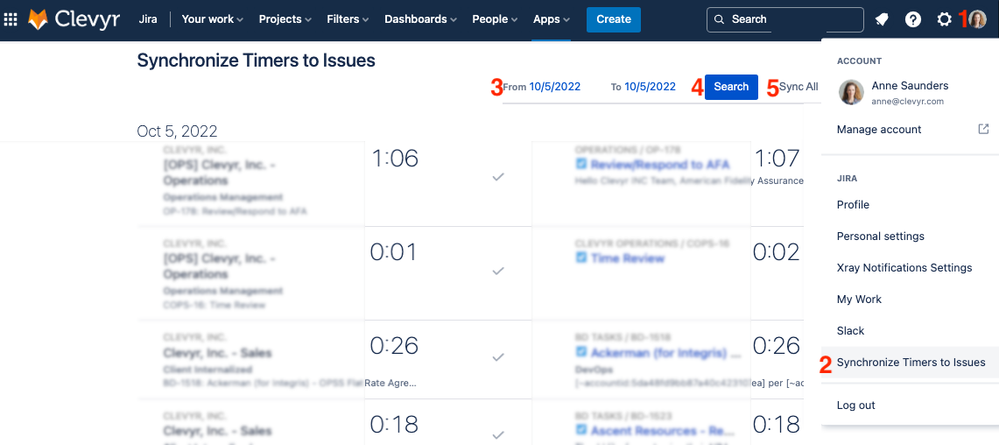Click the 0:01 timer duration

(x=394, y=252)
